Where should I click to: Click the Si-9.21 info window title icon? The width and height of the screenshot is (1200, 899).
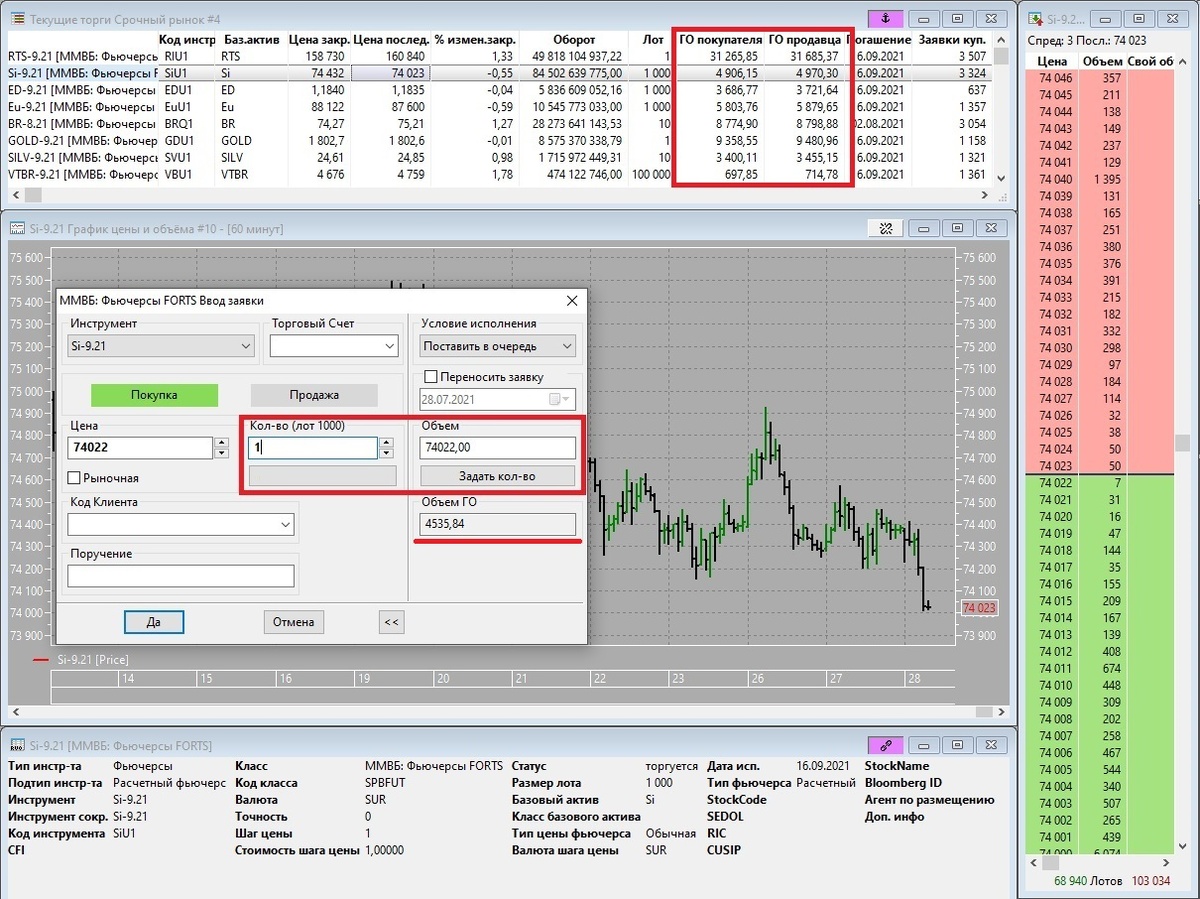17,746
